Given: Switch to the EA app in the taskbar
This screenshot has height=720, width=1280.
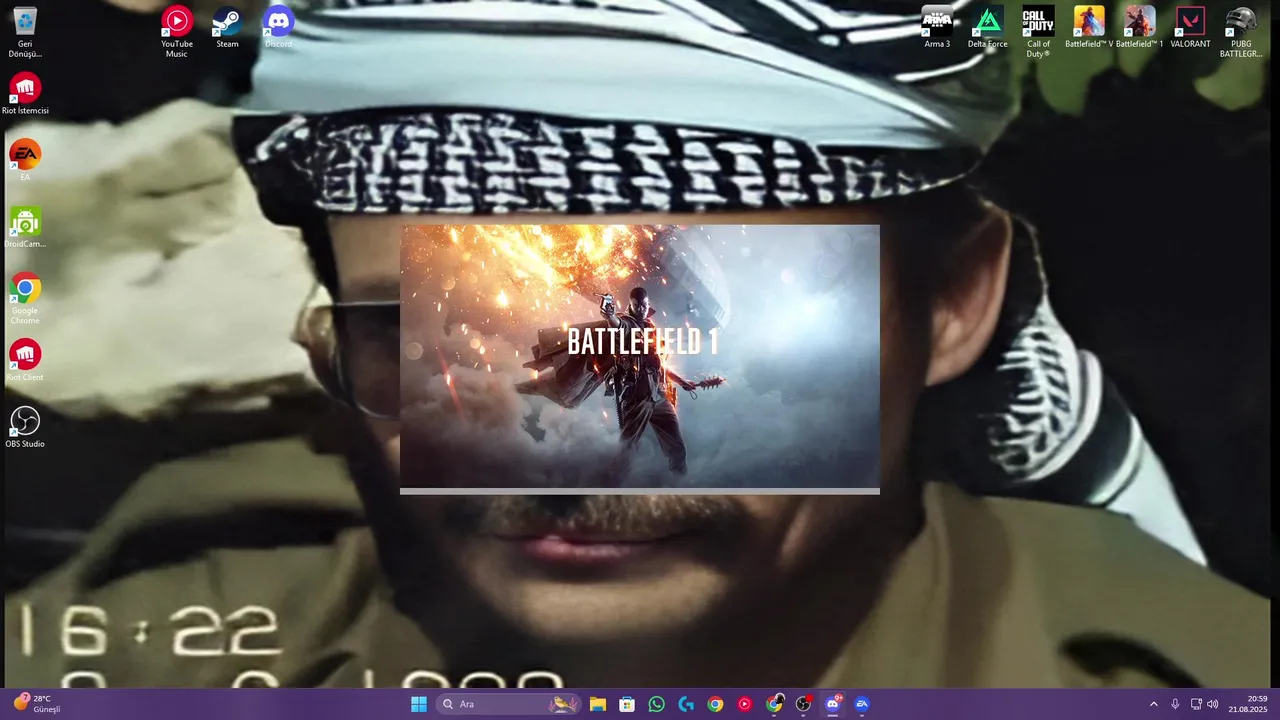Looking at the screenshot, I should click(862, 704).
